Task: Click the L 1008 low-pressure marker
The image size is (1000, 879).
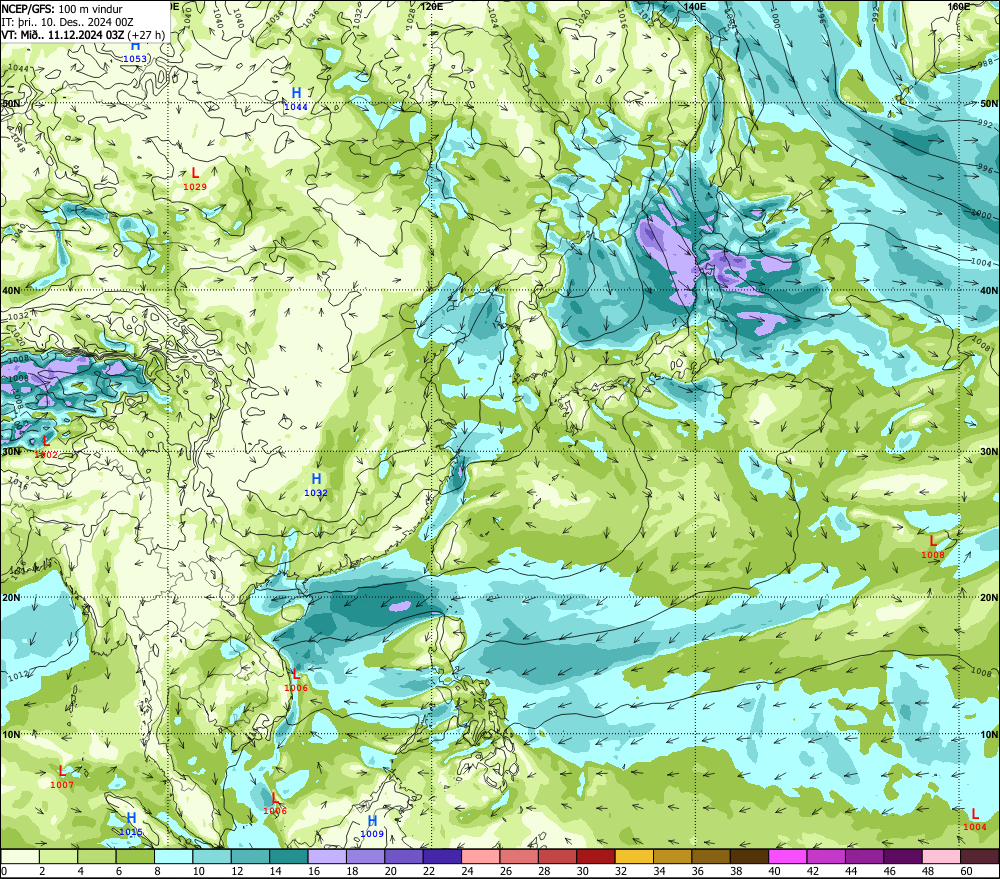Action: [x=932, y=547]
